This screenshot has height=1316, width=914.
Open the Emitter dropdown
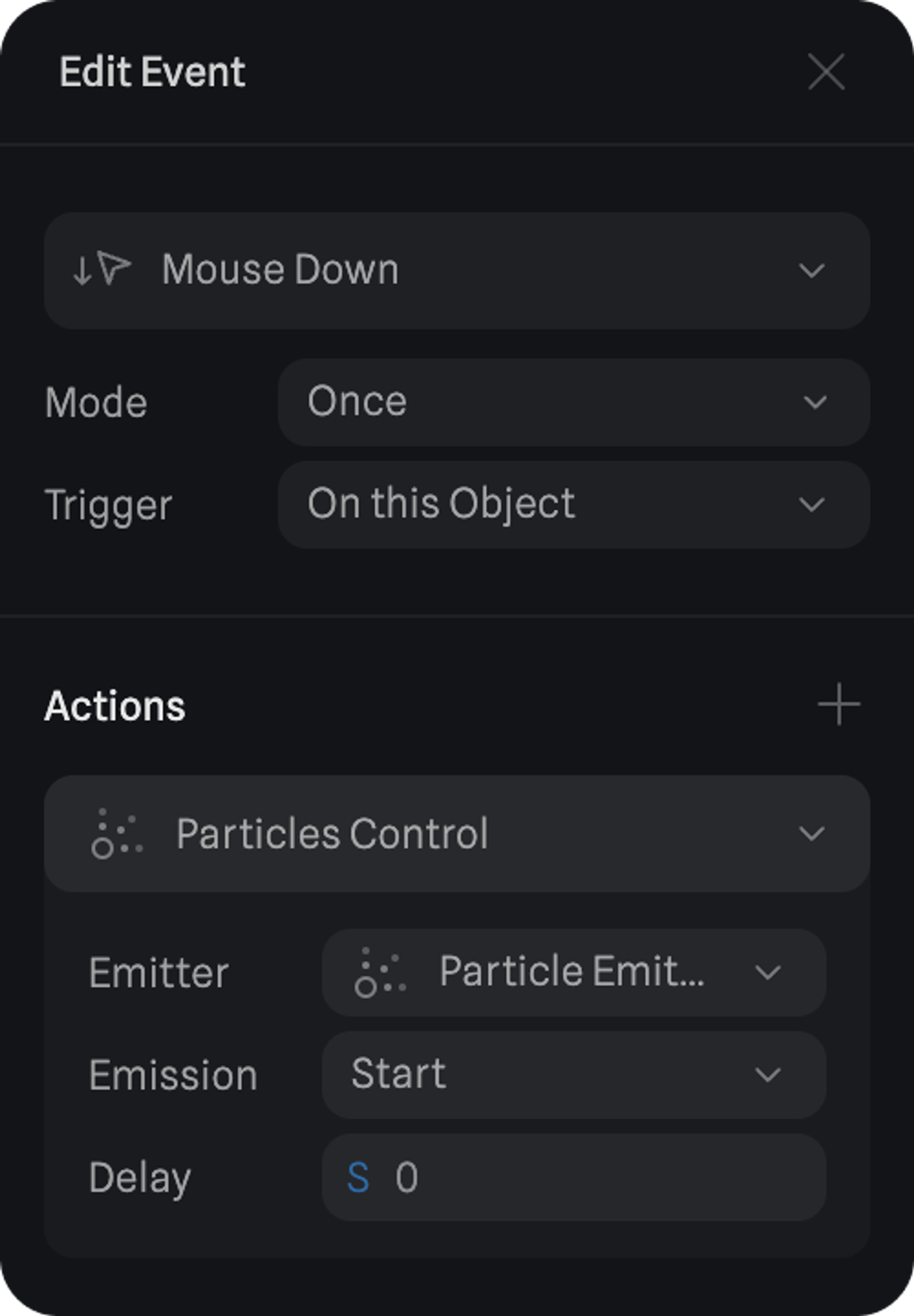click(573, 972)
